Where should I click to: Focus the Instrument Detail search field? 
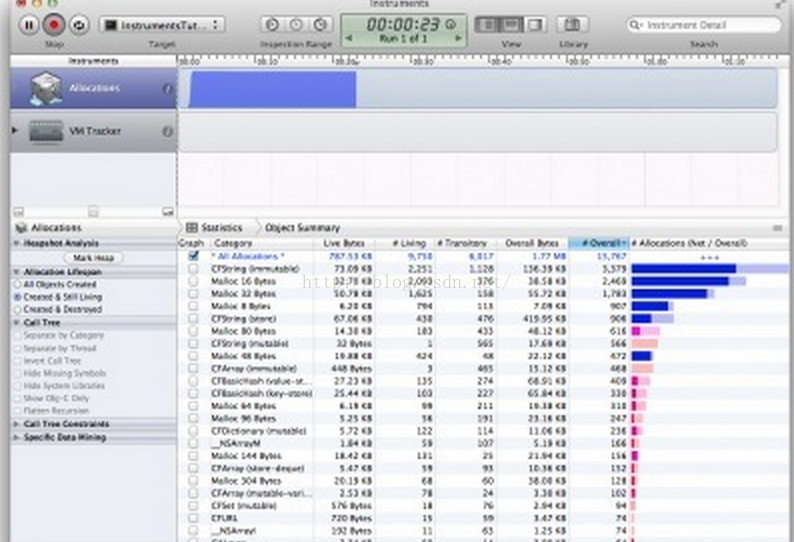pyautogui.click(x=704, y=25)
